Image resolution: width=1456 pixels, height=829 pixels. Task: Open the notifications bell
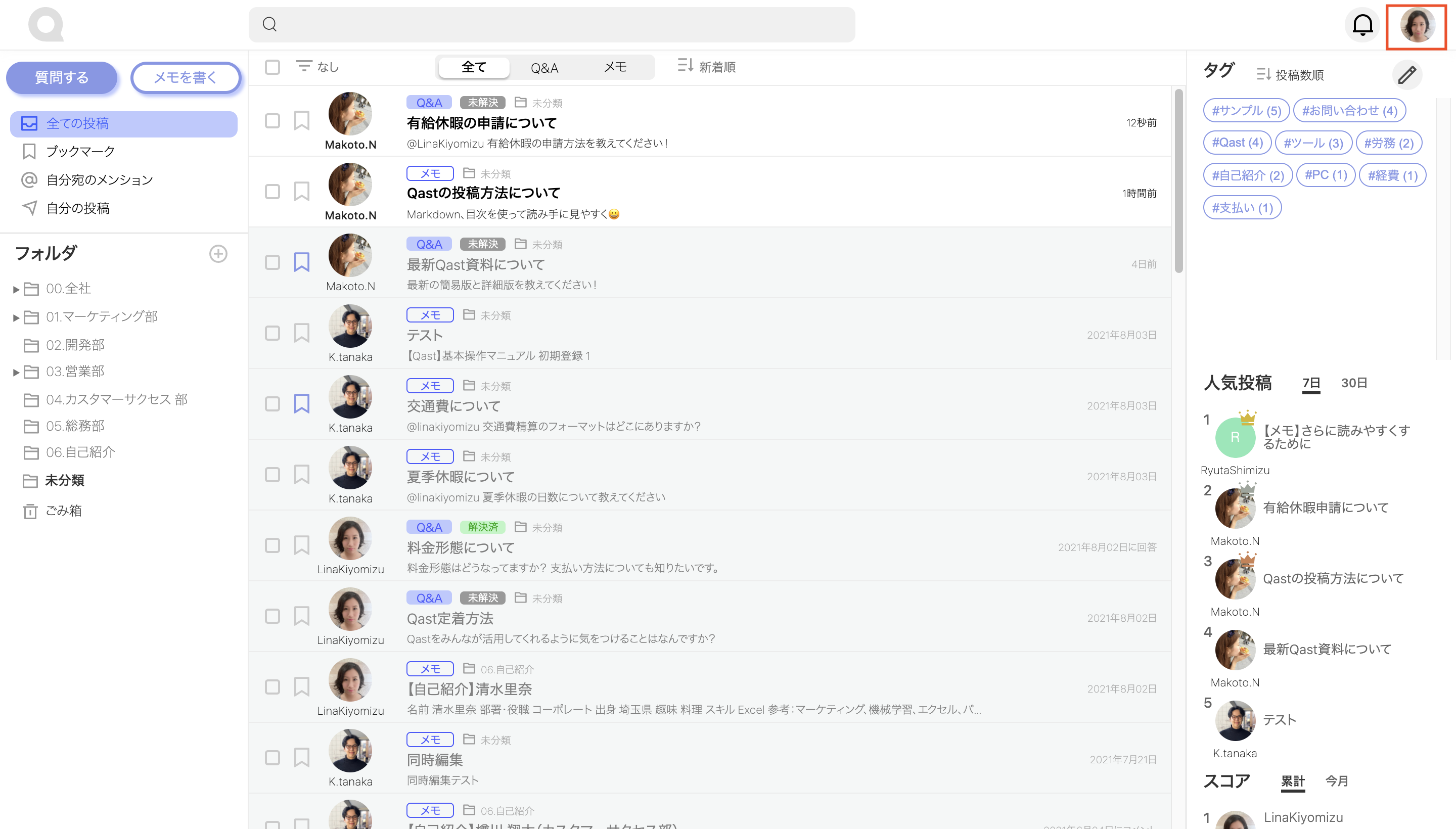pos(1362,25)
